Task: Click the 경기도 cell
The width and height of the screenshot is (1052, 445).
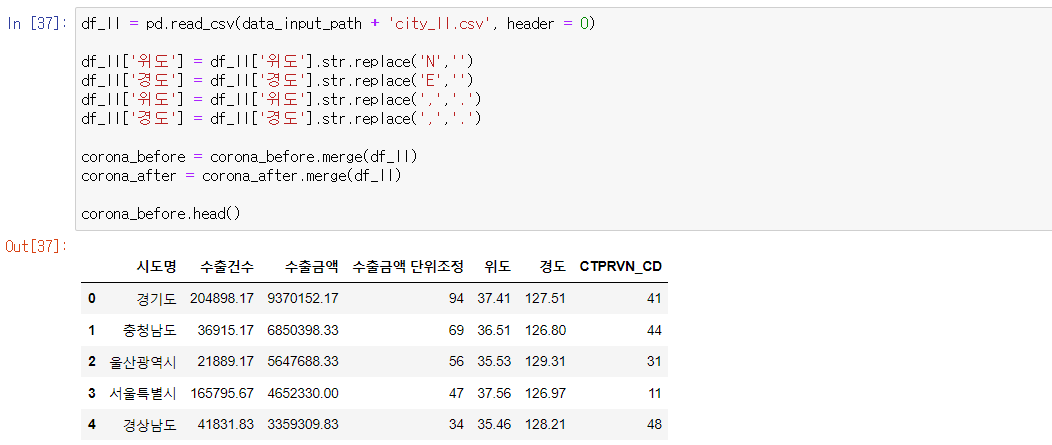Action: 157,299
